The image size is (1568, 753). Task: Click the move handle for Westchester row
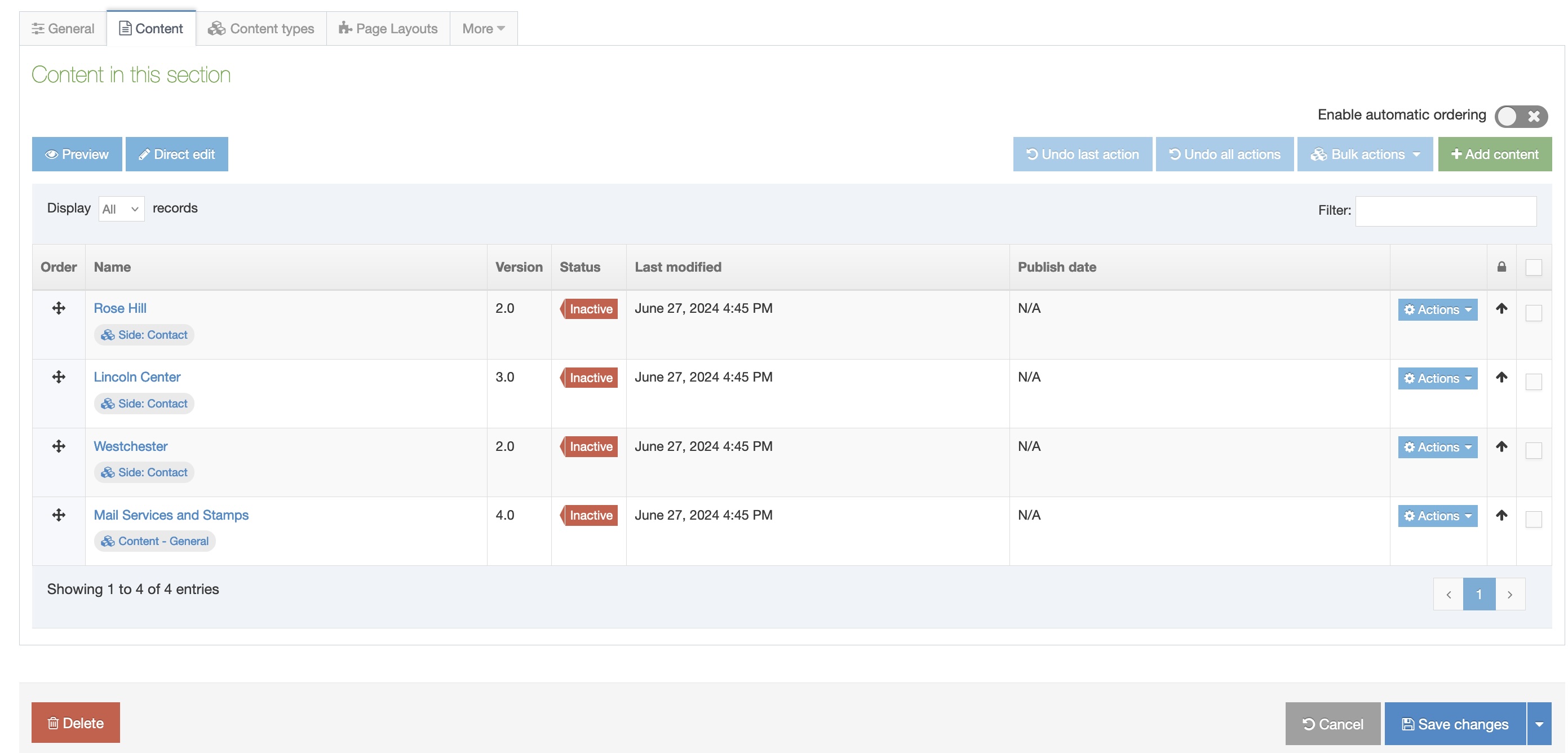pos(59,446)
